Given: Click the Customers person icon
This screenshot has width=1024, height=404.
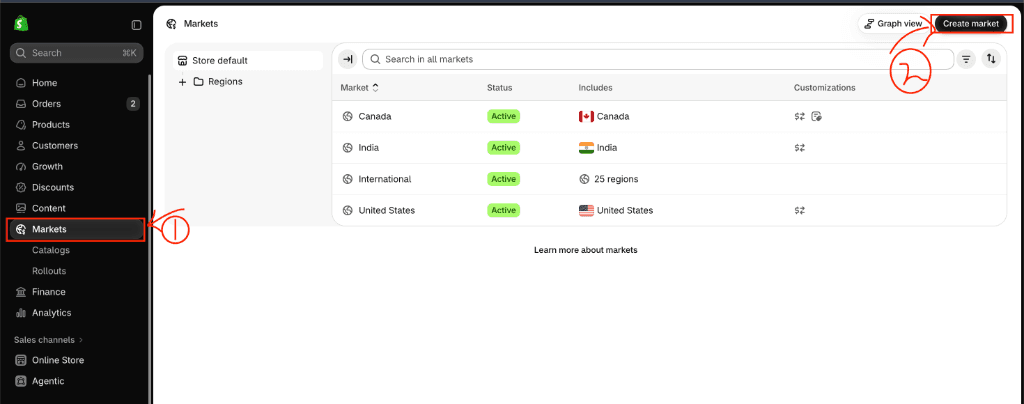Looking at the screenshot, I should pyautogui.click(x=21, y=146).
